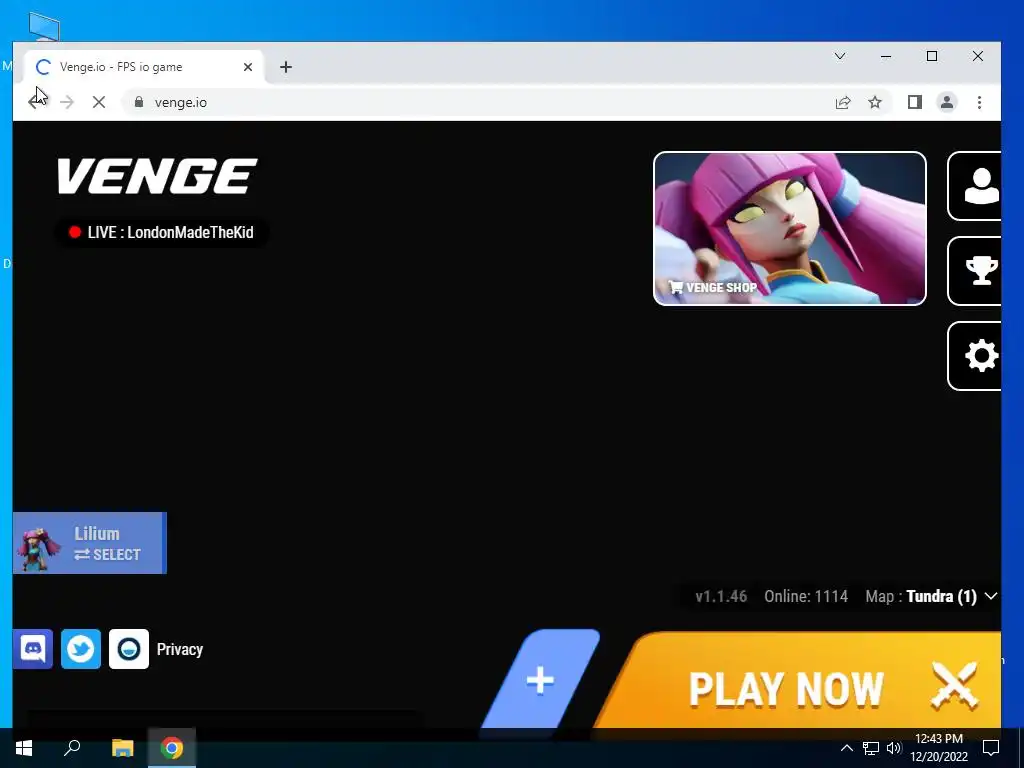This screenshot has width=1024, height=768.
Task: Toggle the Chrome side panel icon
Action: (x=915, y=103)
